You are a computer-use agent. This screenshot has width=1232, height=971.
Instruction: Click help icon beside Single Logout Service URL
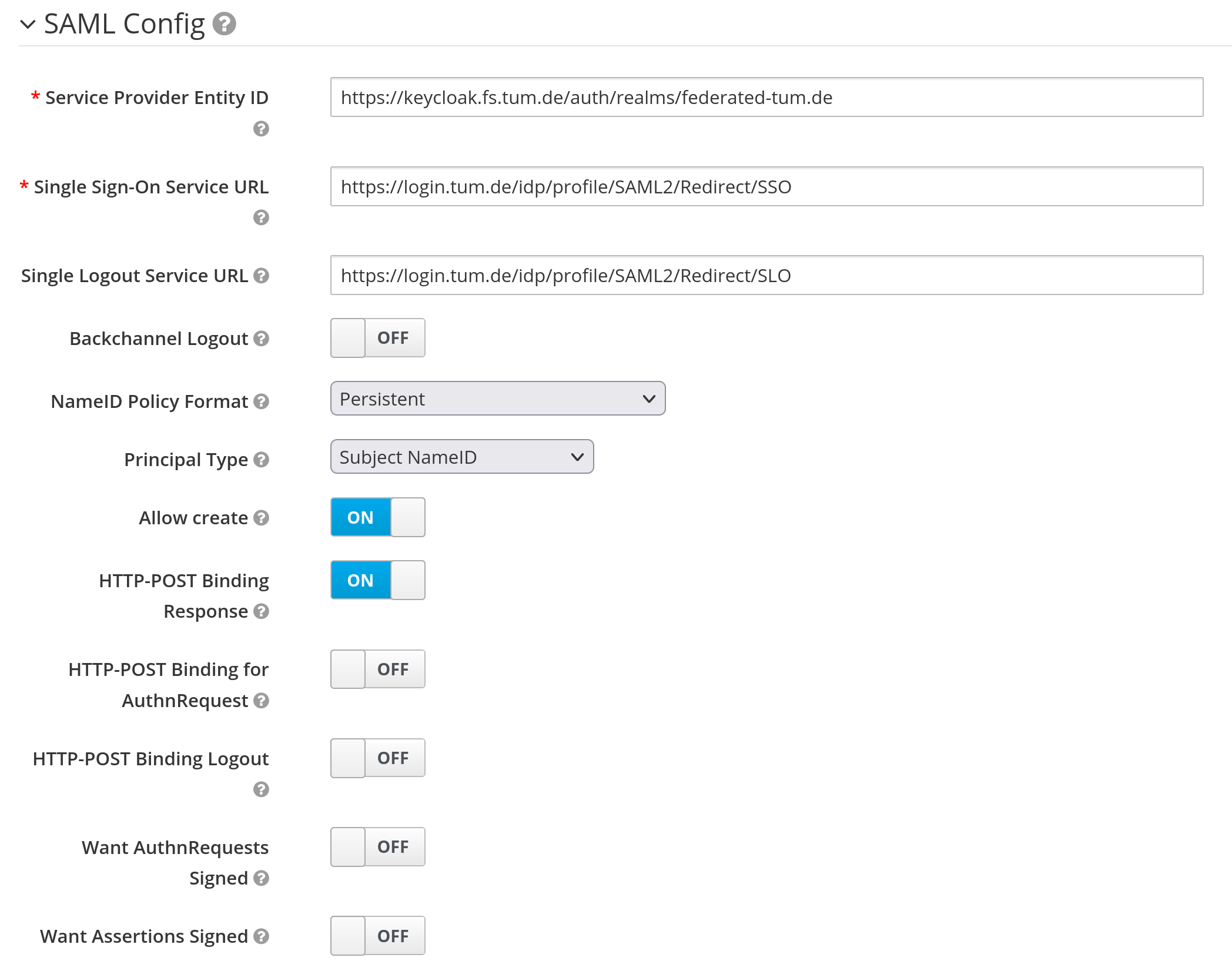pyautogui.click(x=261, y=276)
